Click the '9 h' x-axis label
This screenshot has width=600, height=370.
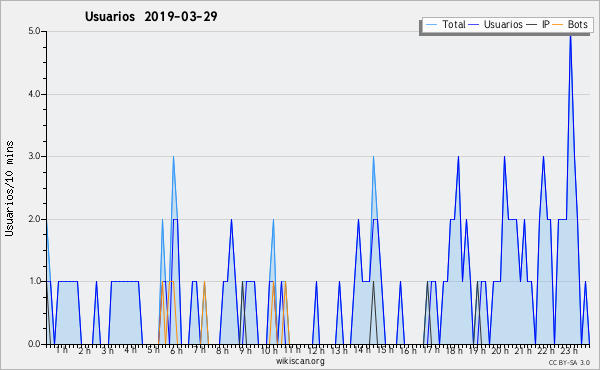245,350
